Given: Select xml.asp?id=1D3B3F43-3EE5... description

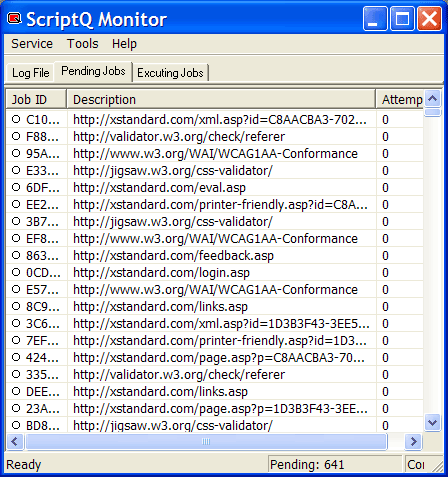Looking at the screenshot, I should click(x=221, y=324).
